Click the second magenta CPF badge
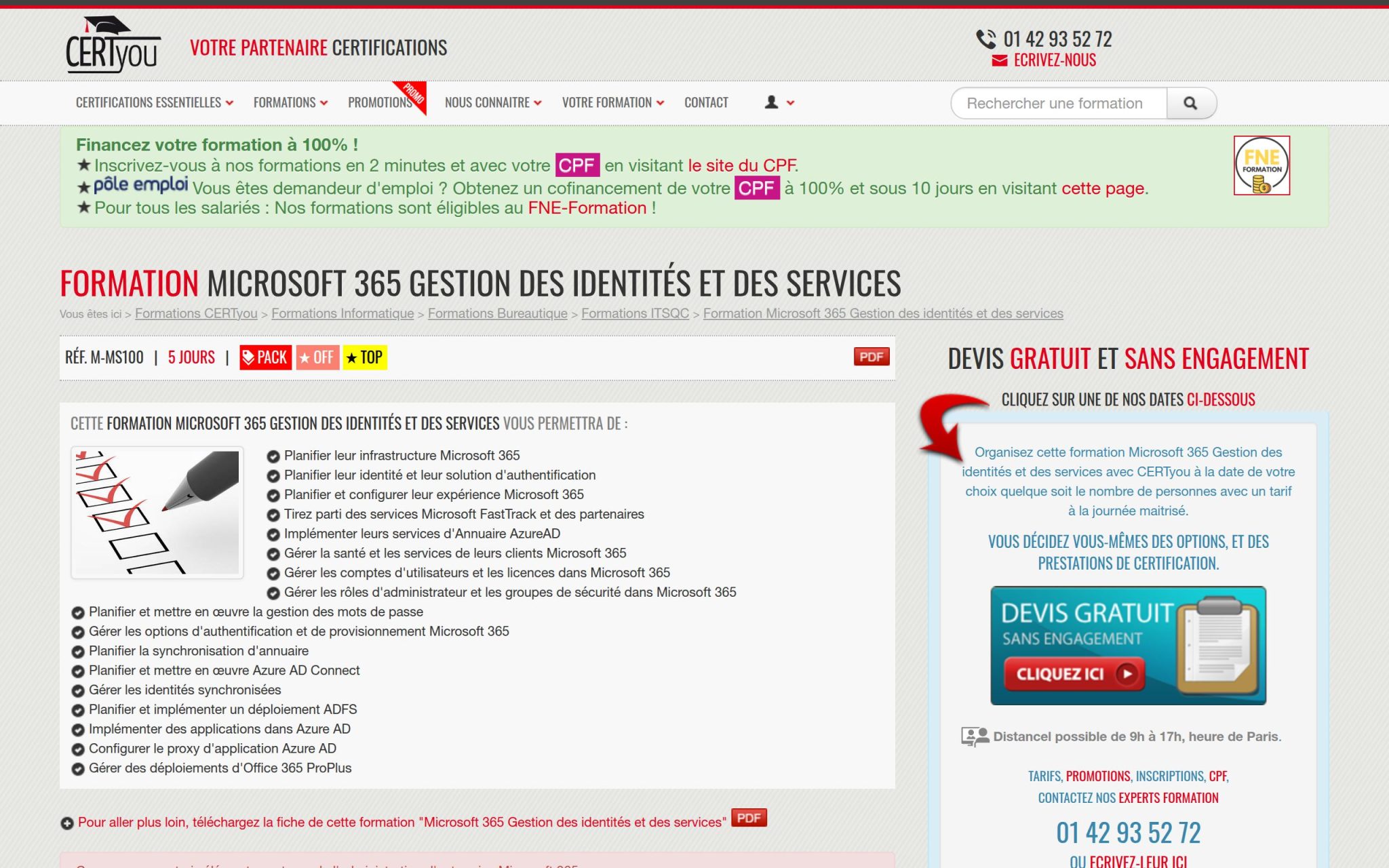1389x868 pixels. [757, 188]
